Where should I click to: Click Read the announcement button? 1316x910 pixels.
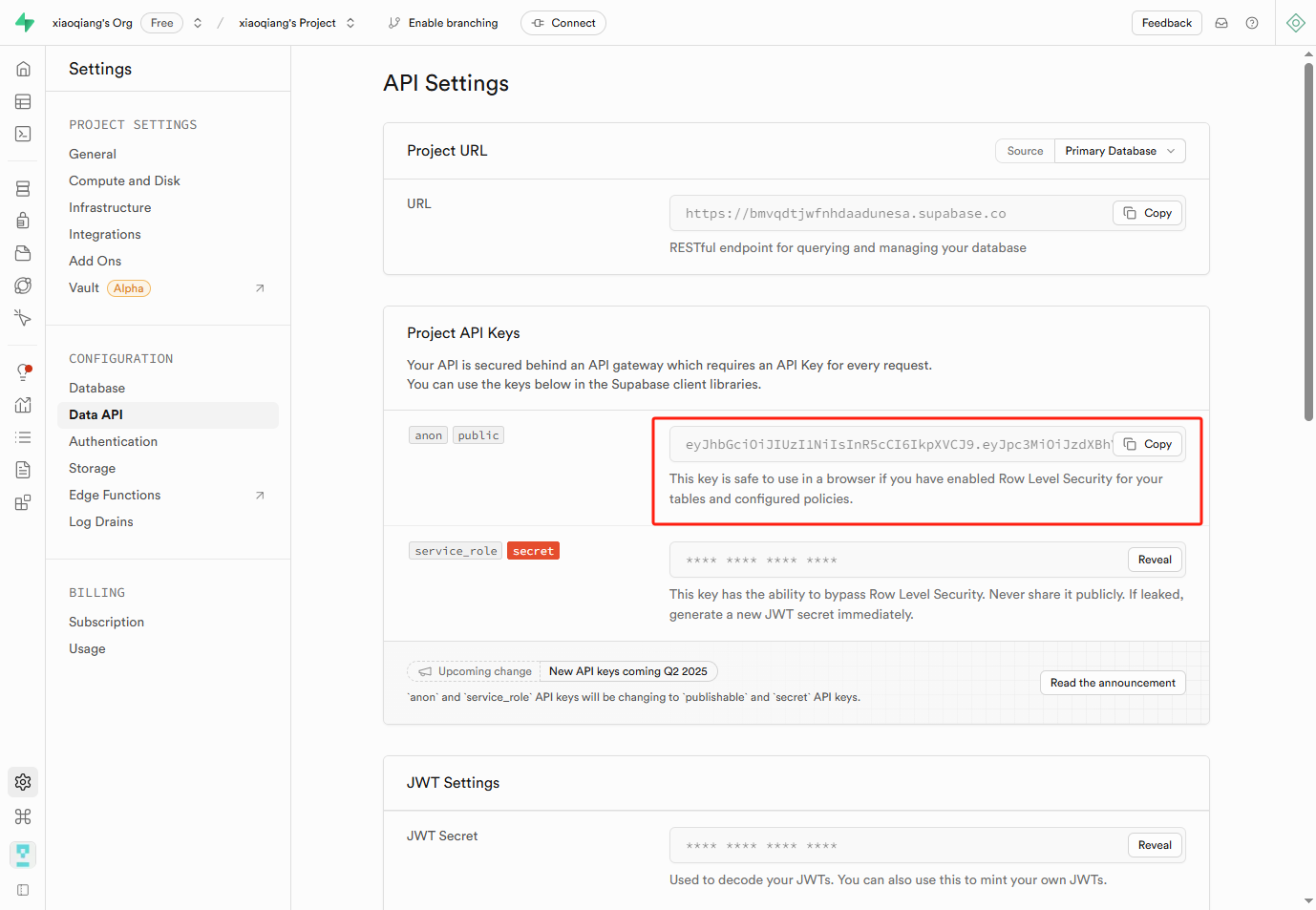click(1113, 683)
